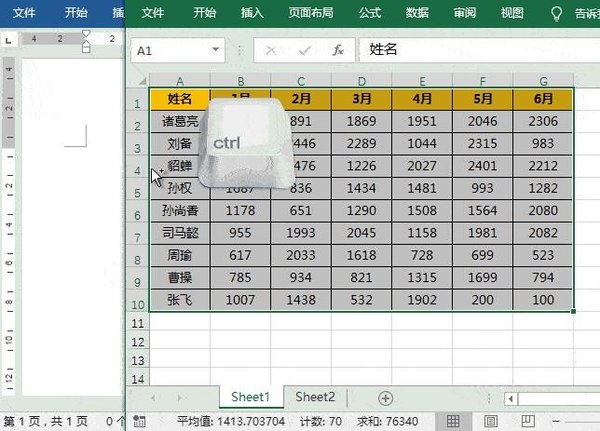Click the Insert Function fx icon
Image resolution: width=600 pixels, height=431 pixels.
coord(338,49)
